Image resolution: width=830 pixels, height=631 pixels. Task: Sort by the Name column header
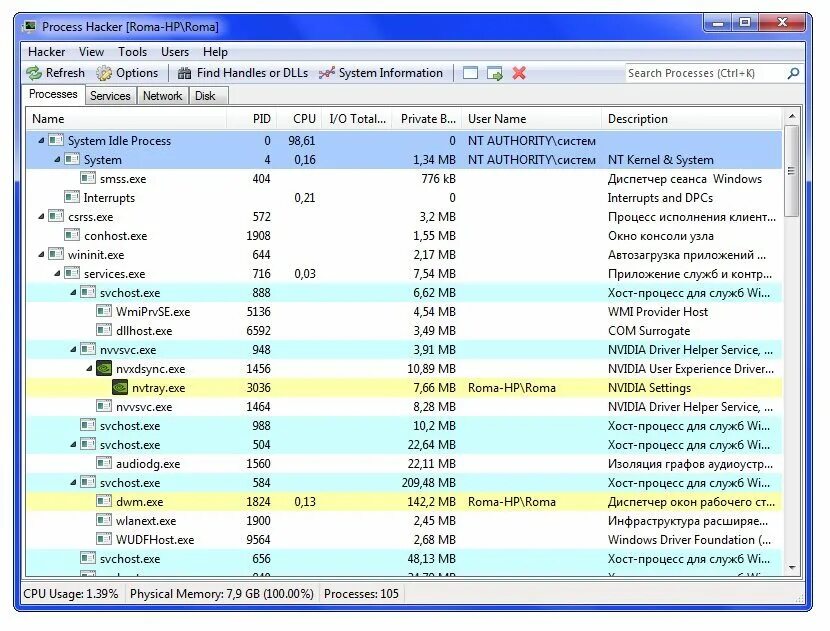click(126, 119)
